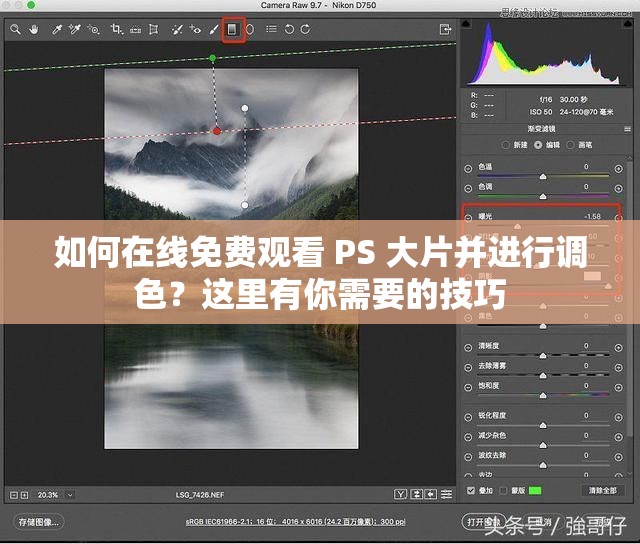Decrease 清晰度 with its minus icon
Image resolution: width=640 pixels, height=544 pixels.
point(468,348)
